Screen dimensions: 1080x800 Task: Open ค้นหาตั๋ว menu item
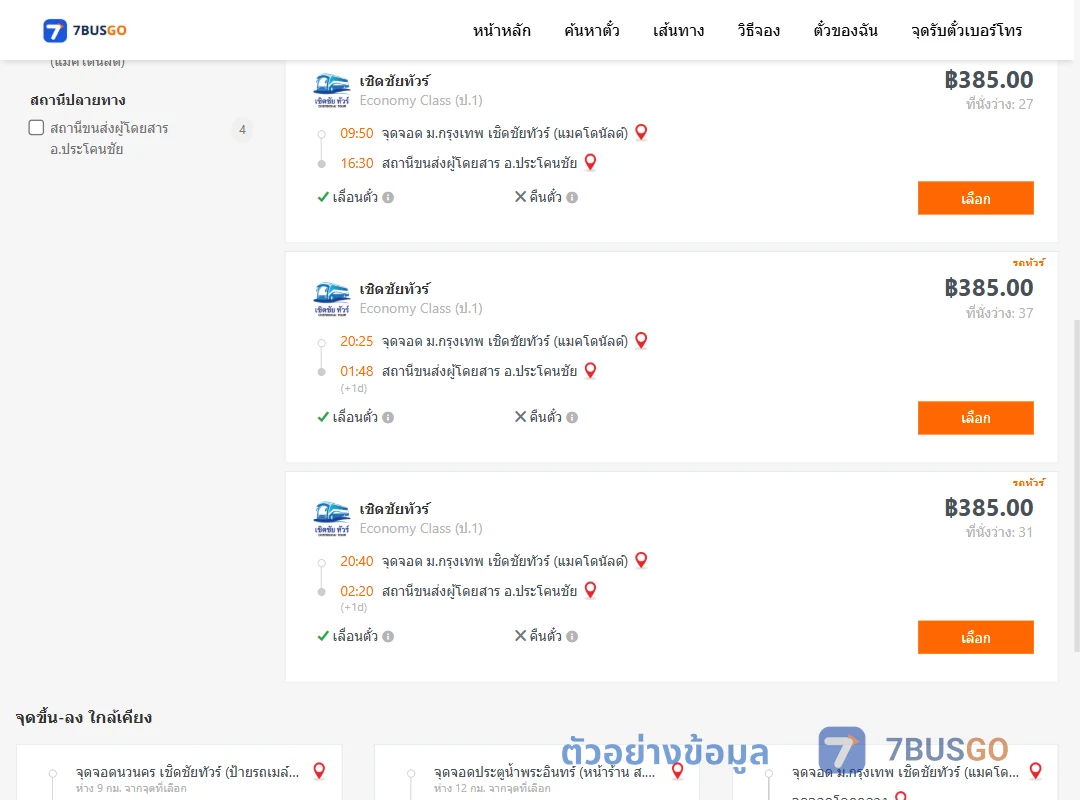pyautogui.click(x=592, y=30)
